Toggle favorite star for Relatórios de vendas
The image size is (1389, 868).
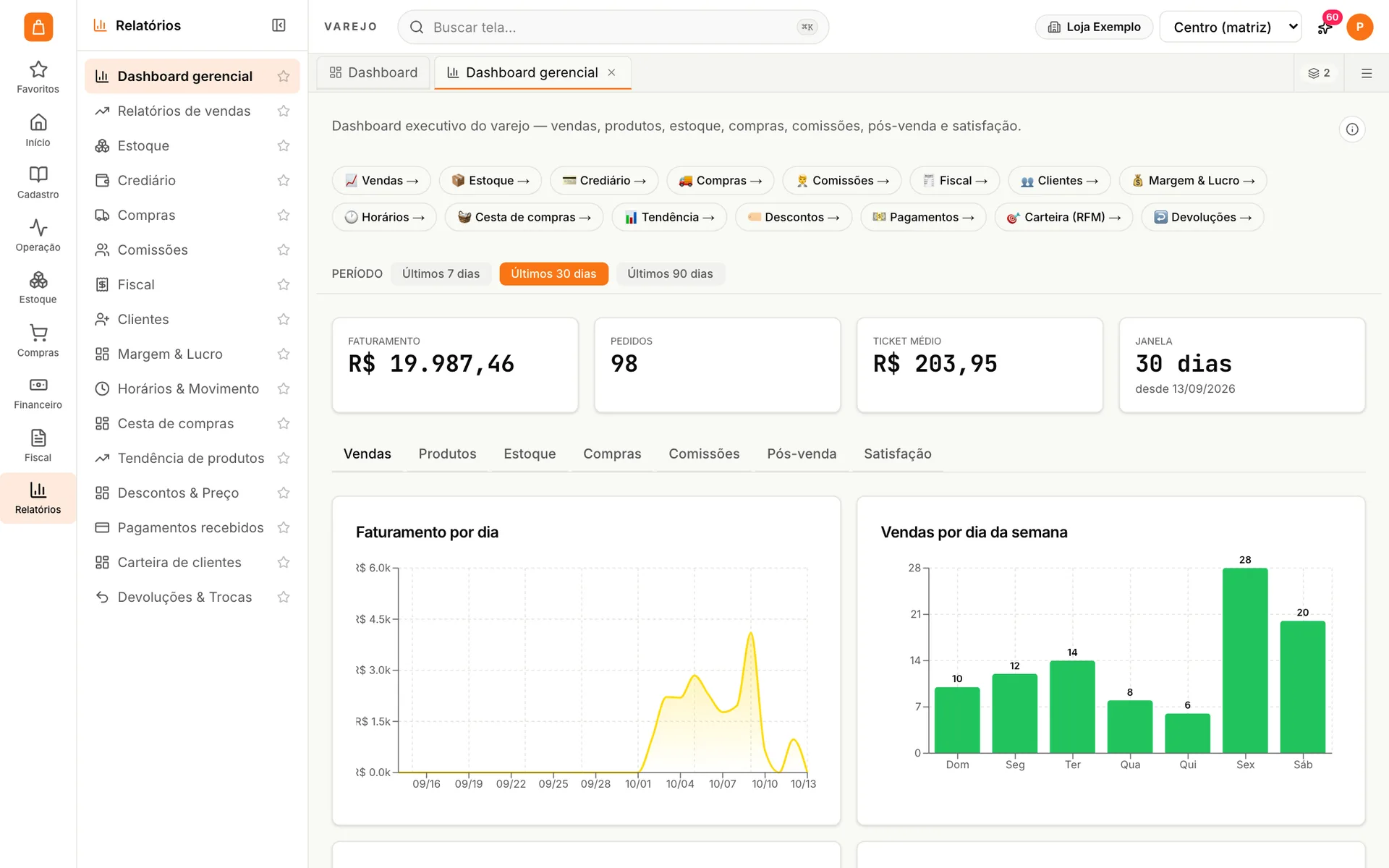pos(284,111)
